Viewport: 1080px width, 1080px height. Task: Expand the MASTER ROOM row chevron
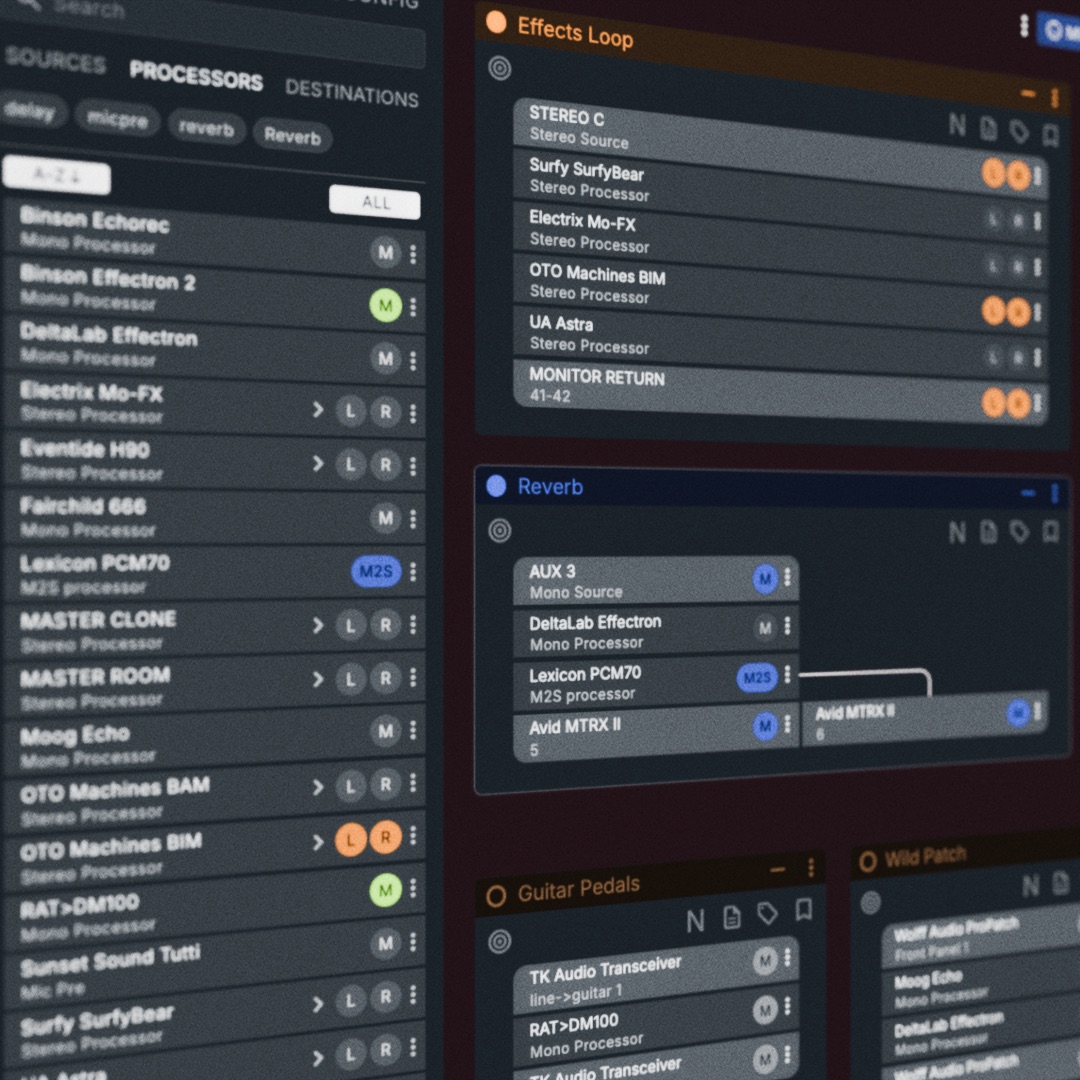[x=318, y=680]
